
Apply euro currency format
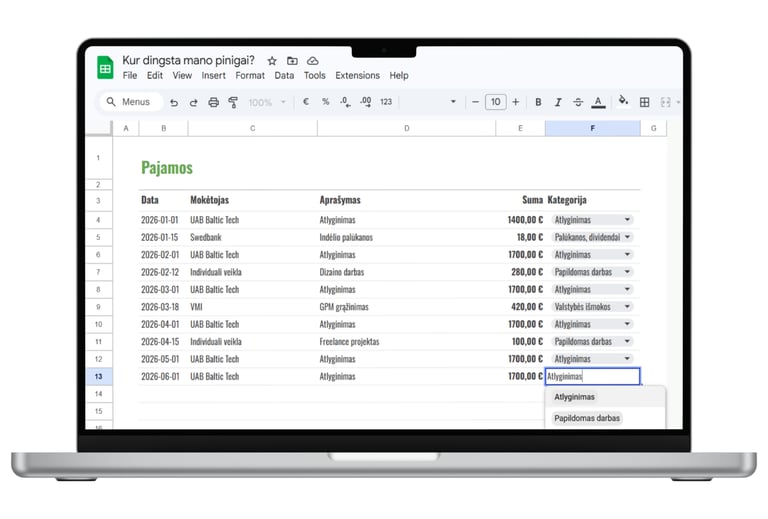[306, 102]
